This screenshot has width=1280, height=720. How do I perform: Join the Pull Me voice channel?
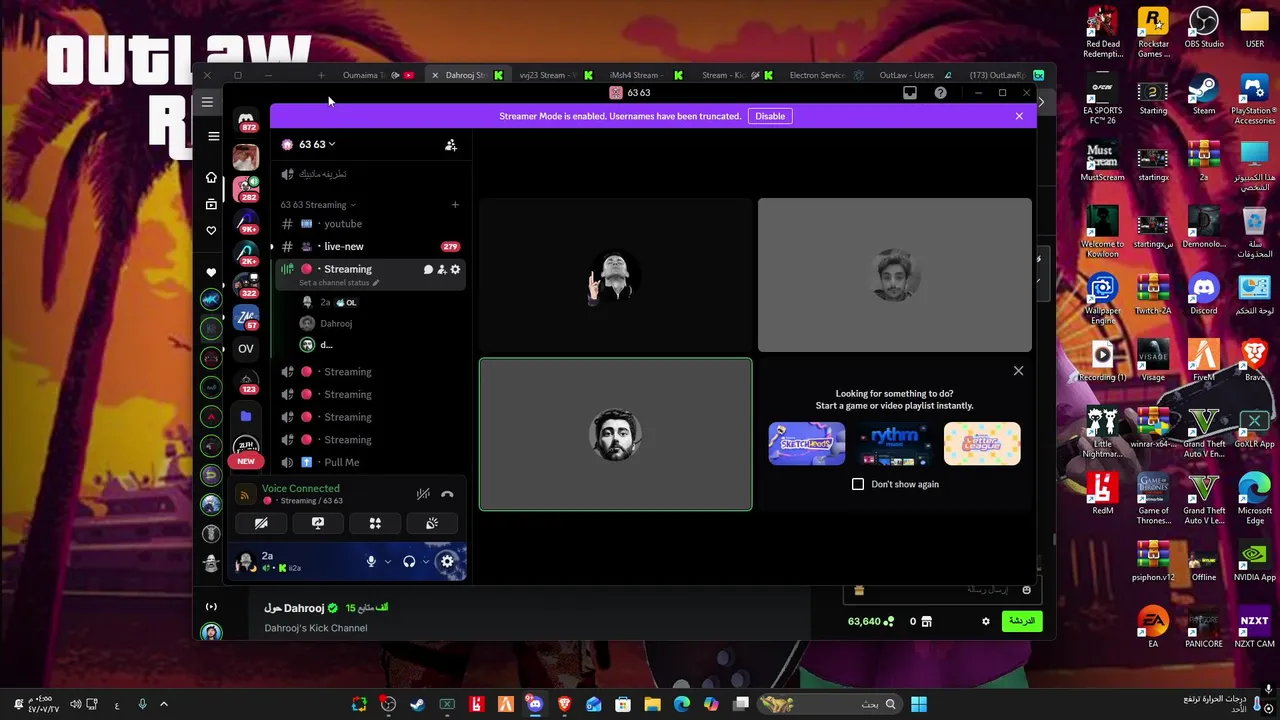point(370,462)
